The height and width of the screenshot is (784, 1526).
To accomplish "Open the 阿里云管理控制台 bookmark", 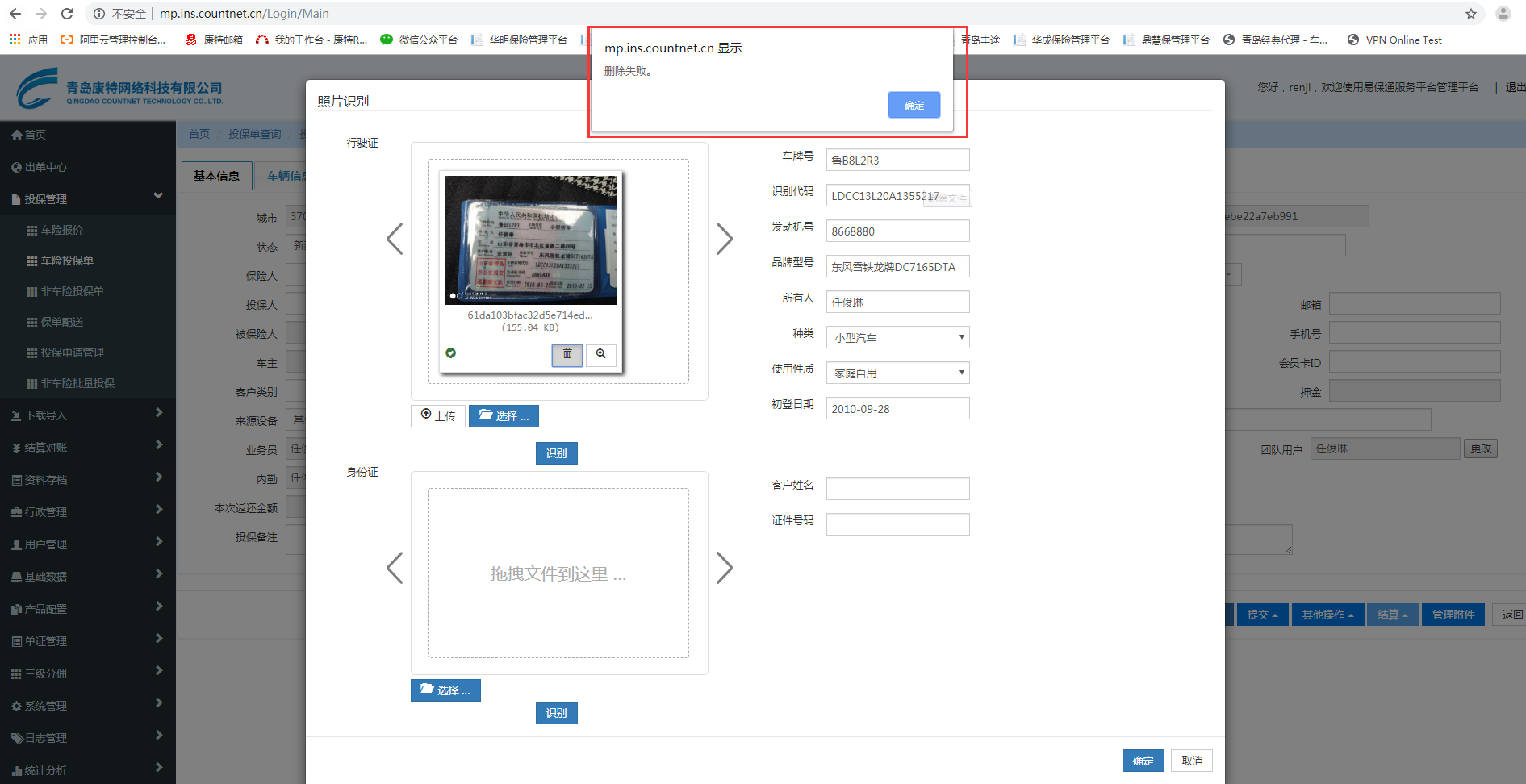I will (x=113, y=40).
